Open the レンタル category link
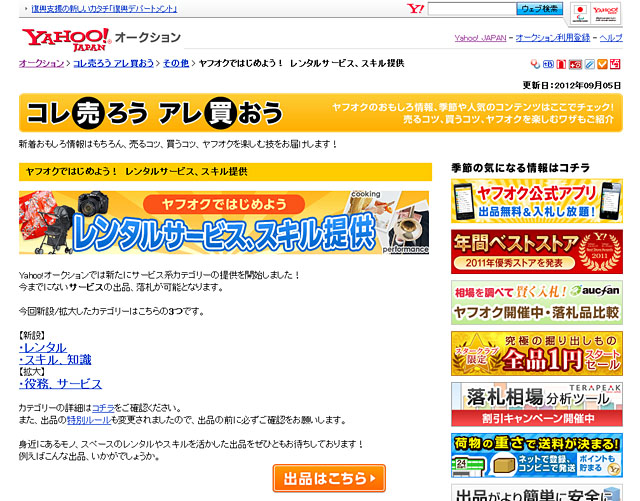 pos(44,347)
